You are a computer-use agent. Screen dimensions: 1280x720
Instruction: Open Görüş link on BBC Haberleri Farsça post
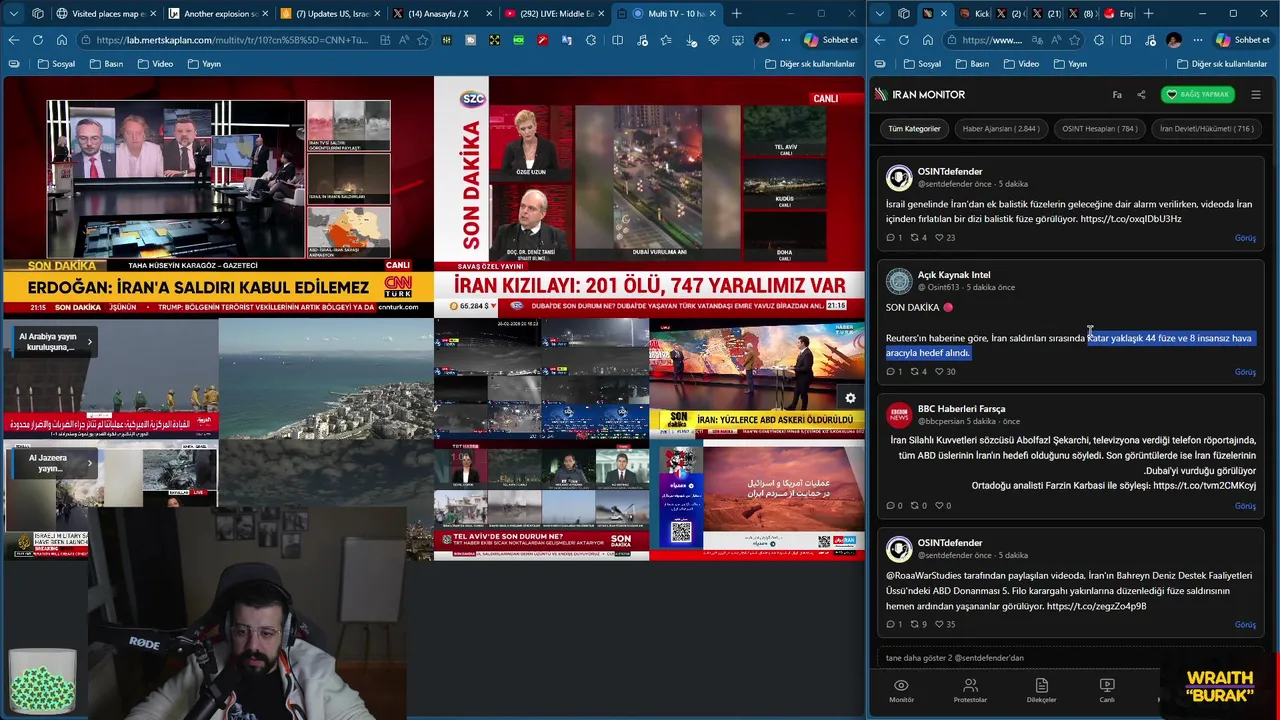pos(1245,506)
